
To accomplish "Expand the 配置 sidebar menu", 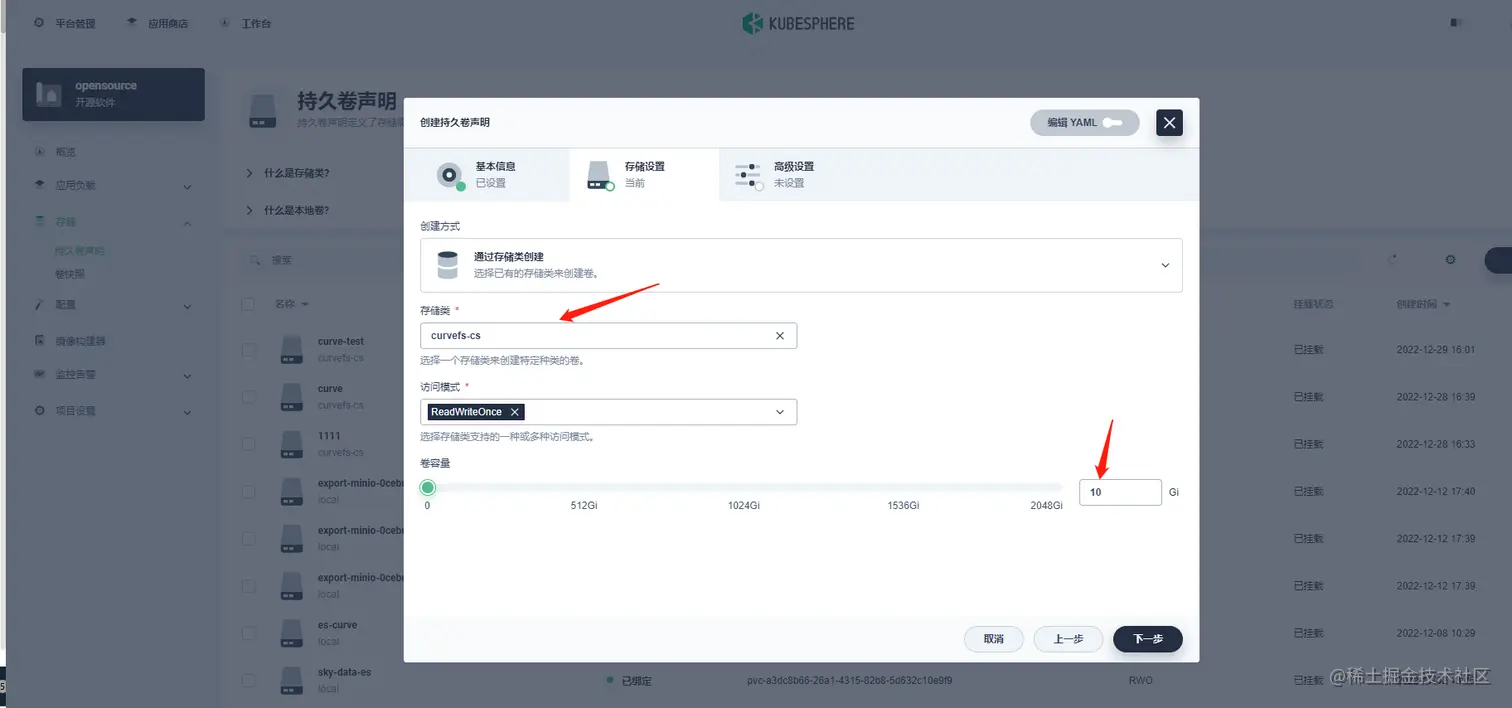I will (188, 305).
